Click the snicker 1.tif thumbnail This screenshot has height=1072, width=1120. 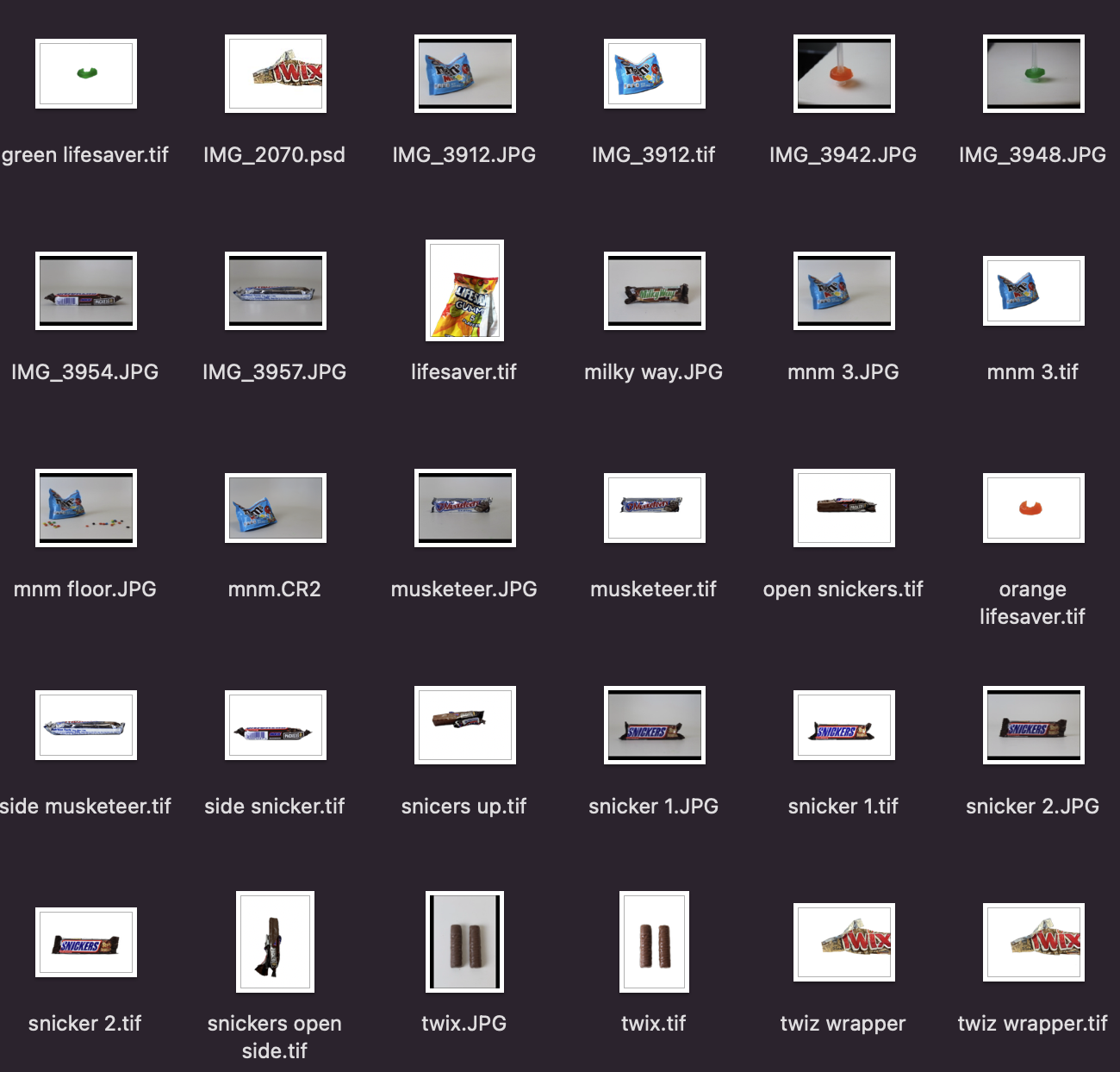tap(844, 725)
